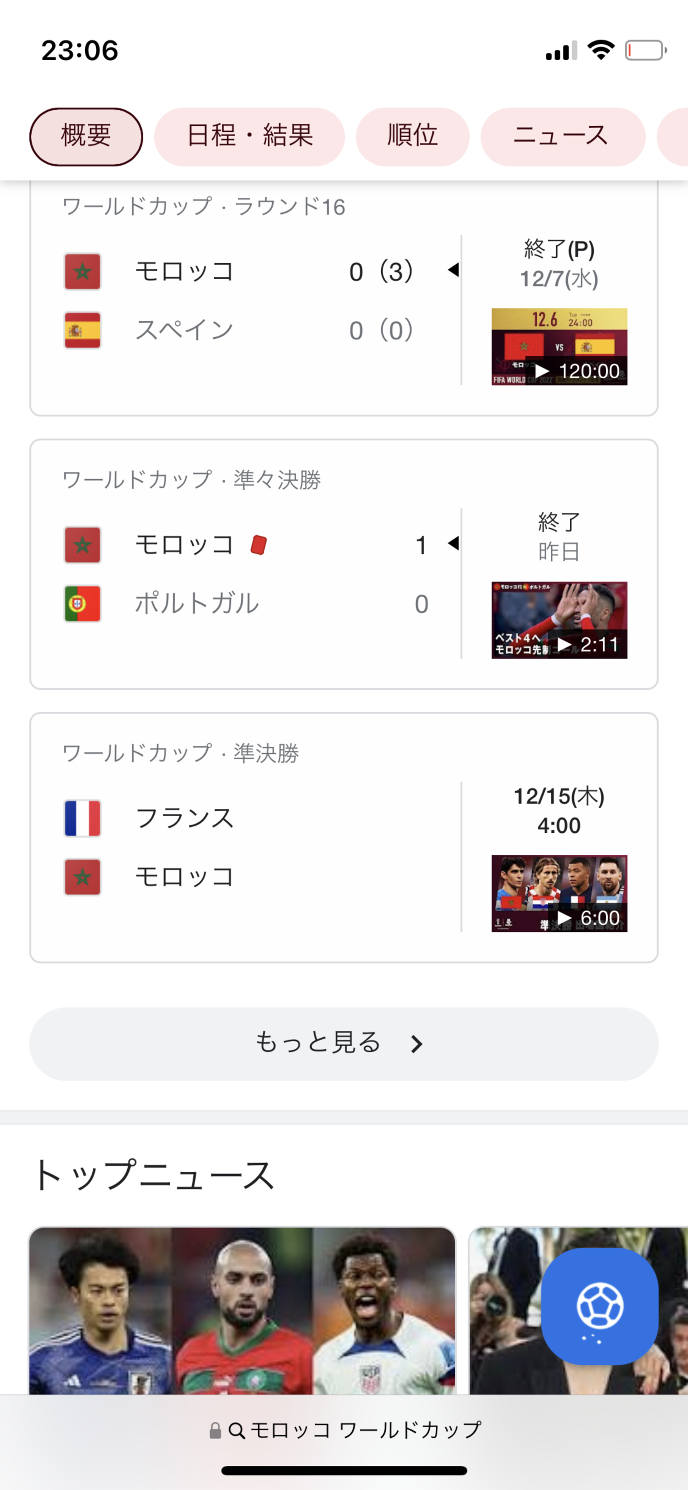Expand more matches with もっと見る
688x1490 pixels.
click(x=343, y=1044)
